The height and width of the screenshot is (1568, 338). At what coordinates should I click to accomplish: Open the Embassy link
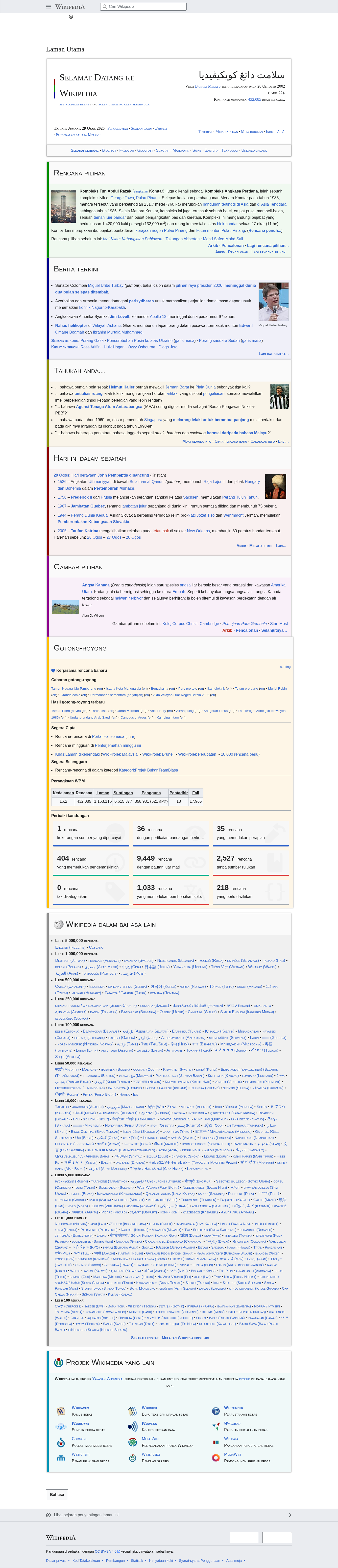pyautogui.click(x=161, y=128)
